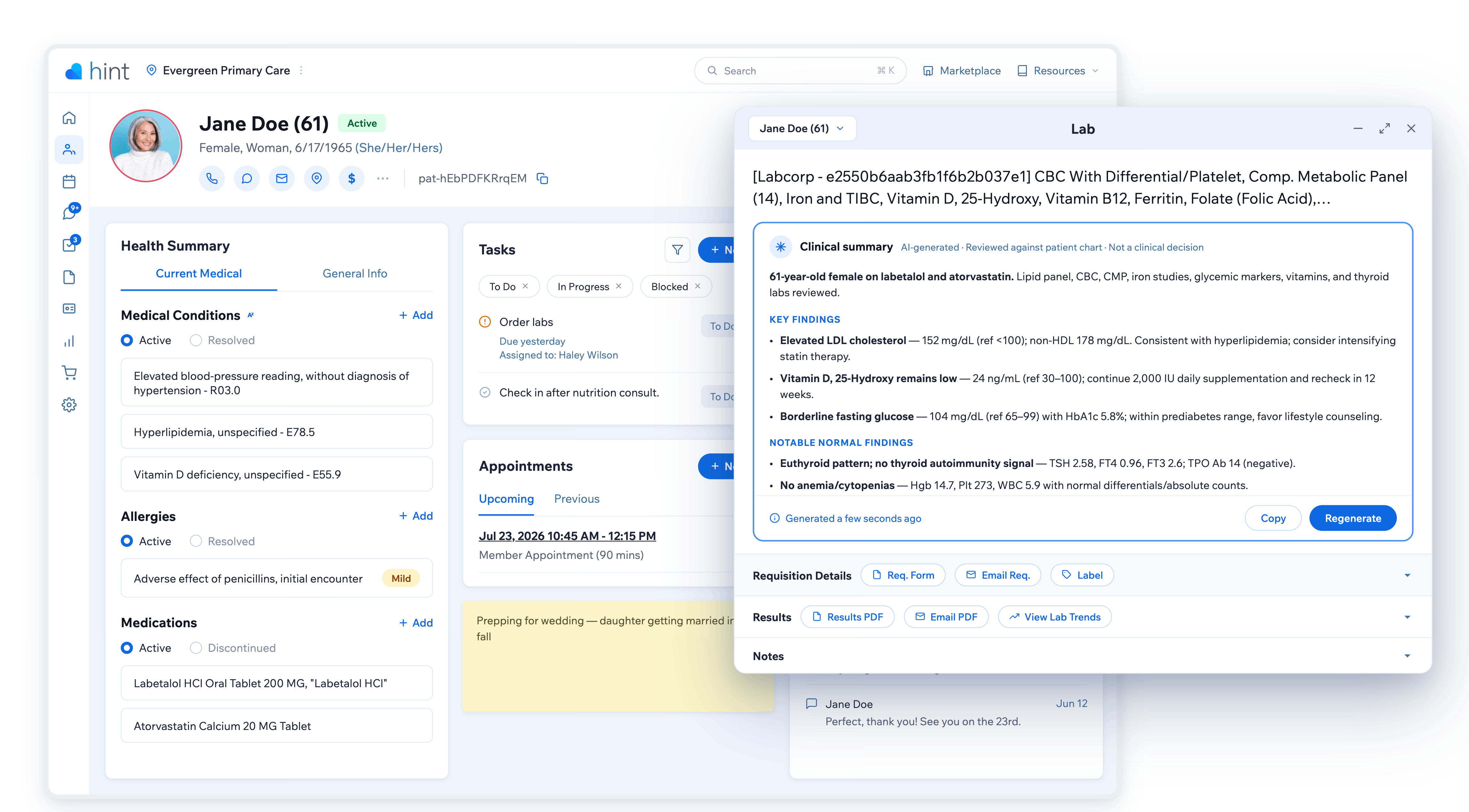Open the Documents icon in sidebar
Screen dimensions: 1469x812
[69, 277]
